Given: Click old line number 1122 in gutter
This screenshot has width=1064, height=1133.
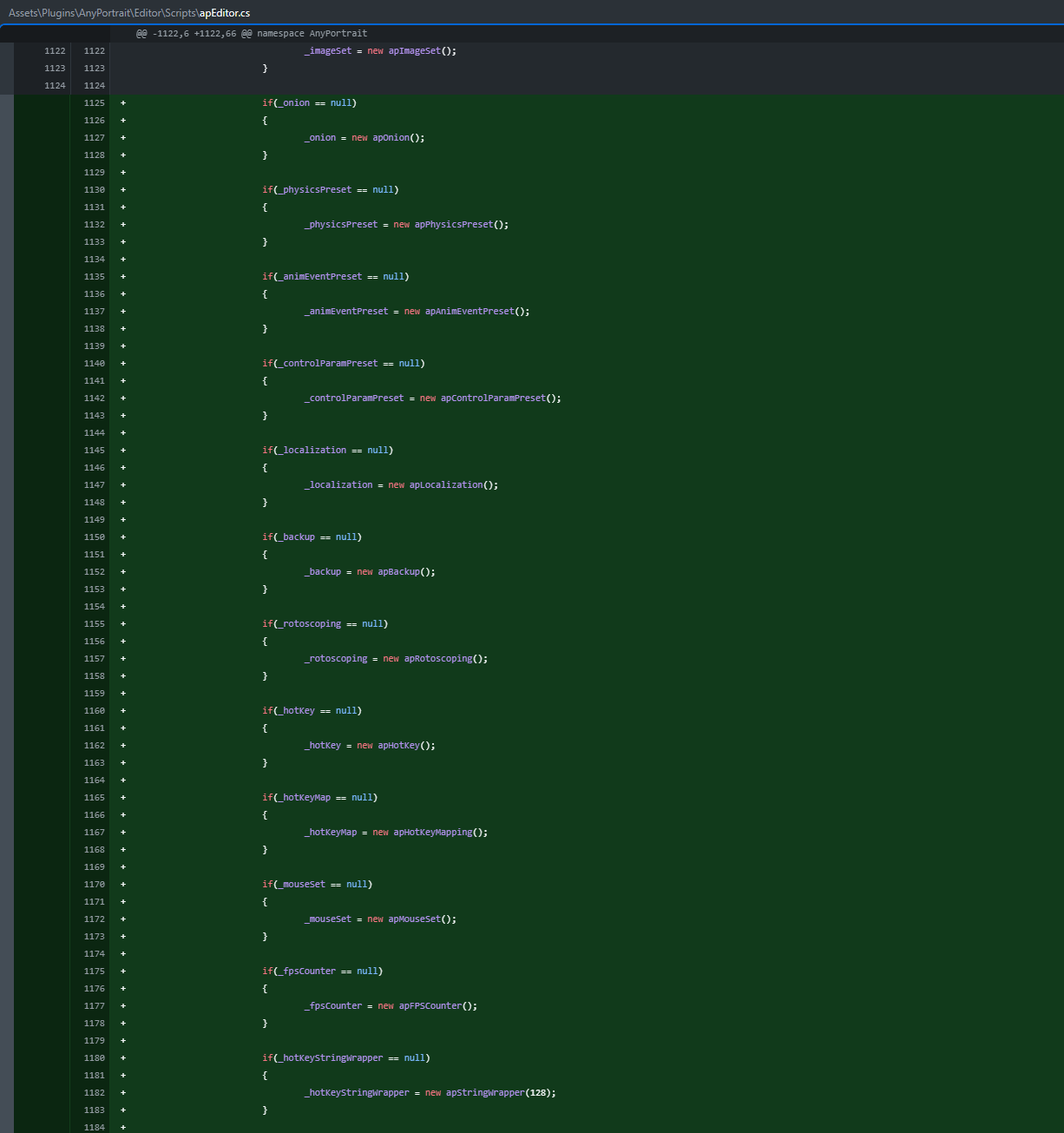Looking at the screenshot, I should coord(55,50).
